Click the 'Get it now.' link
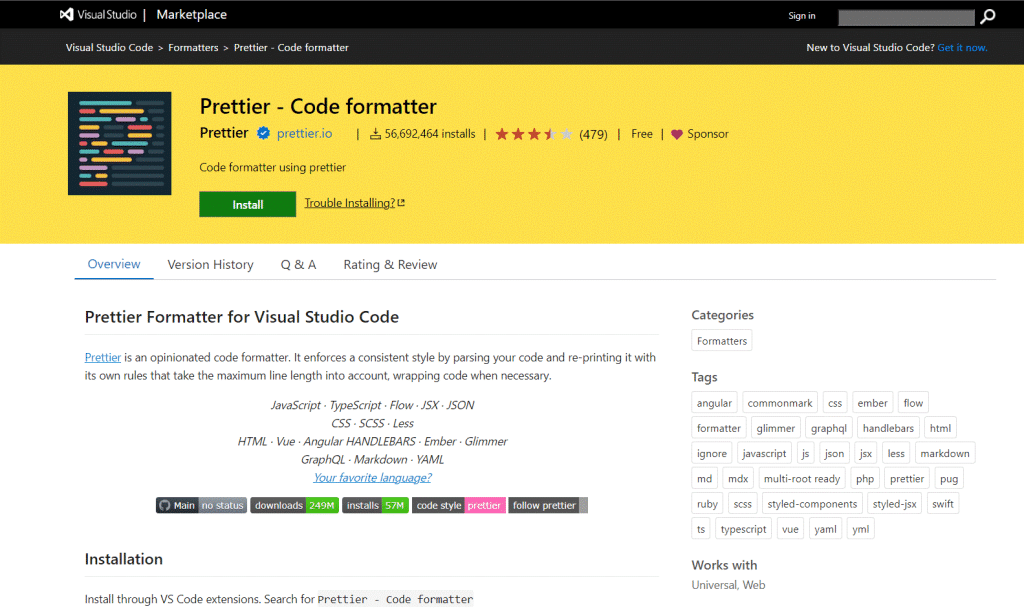 pyautogui.click(x=962, y=48)
